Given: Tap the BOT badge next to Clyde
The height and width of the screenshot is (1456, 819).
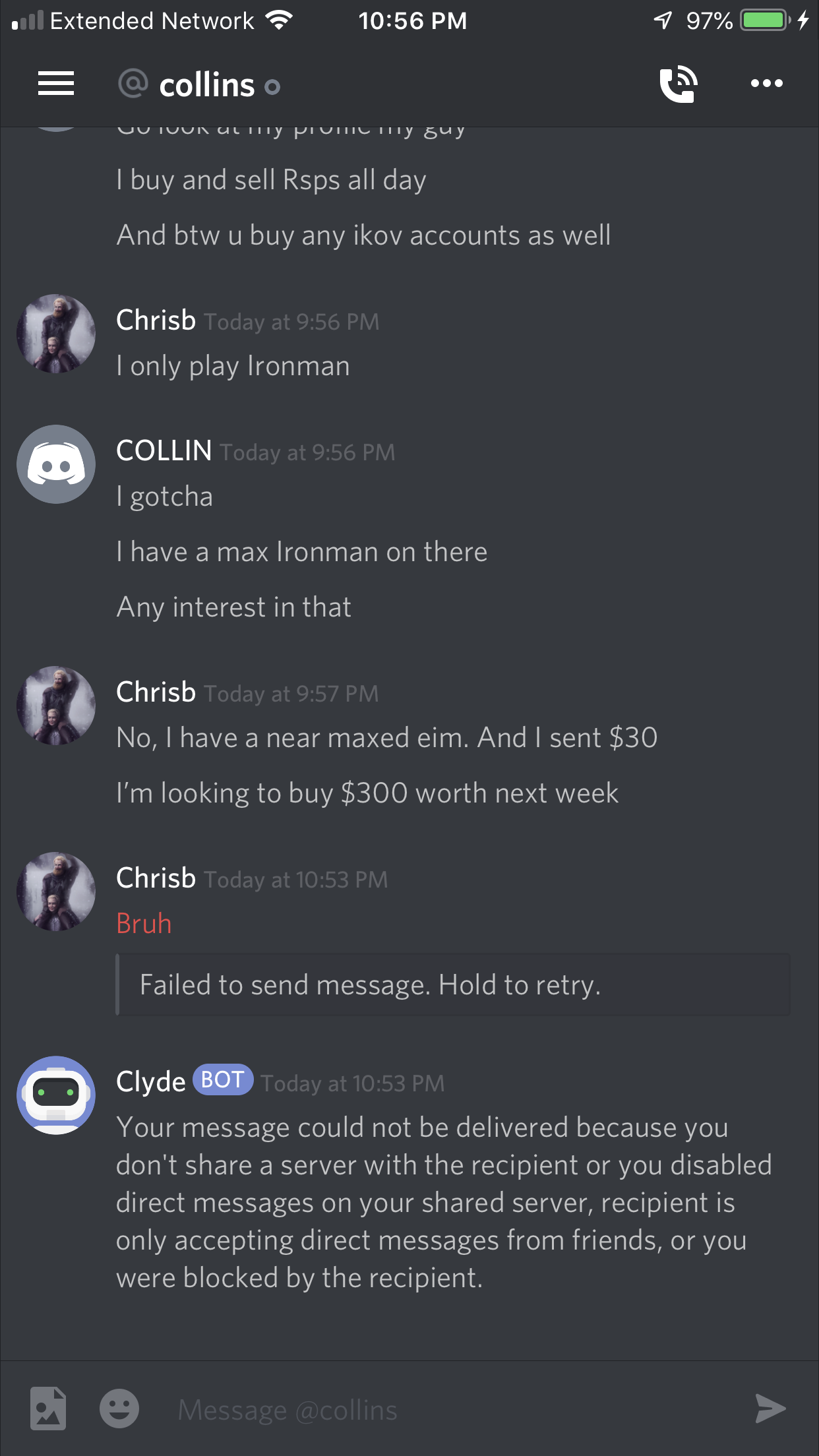Looking at the screenshot, I should pyautogui.click(x=223, y=1080).
